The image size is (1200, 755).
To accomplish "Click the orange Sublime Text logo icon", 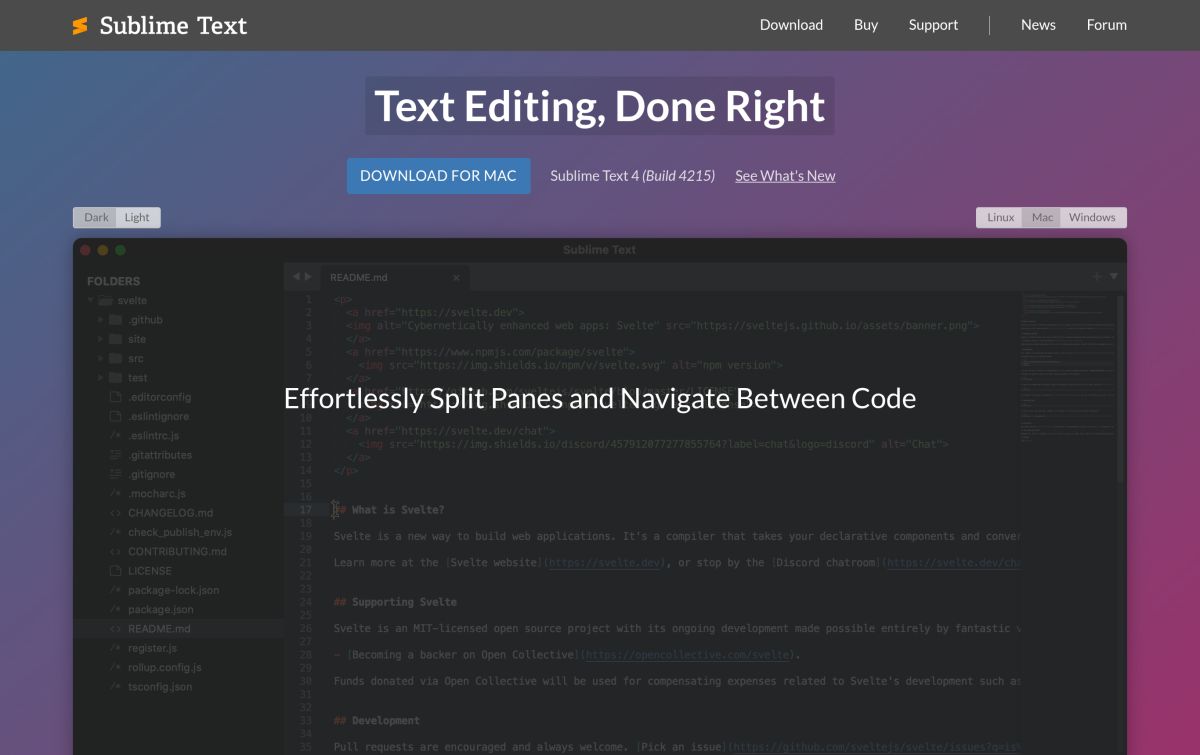I will [80, 26].
